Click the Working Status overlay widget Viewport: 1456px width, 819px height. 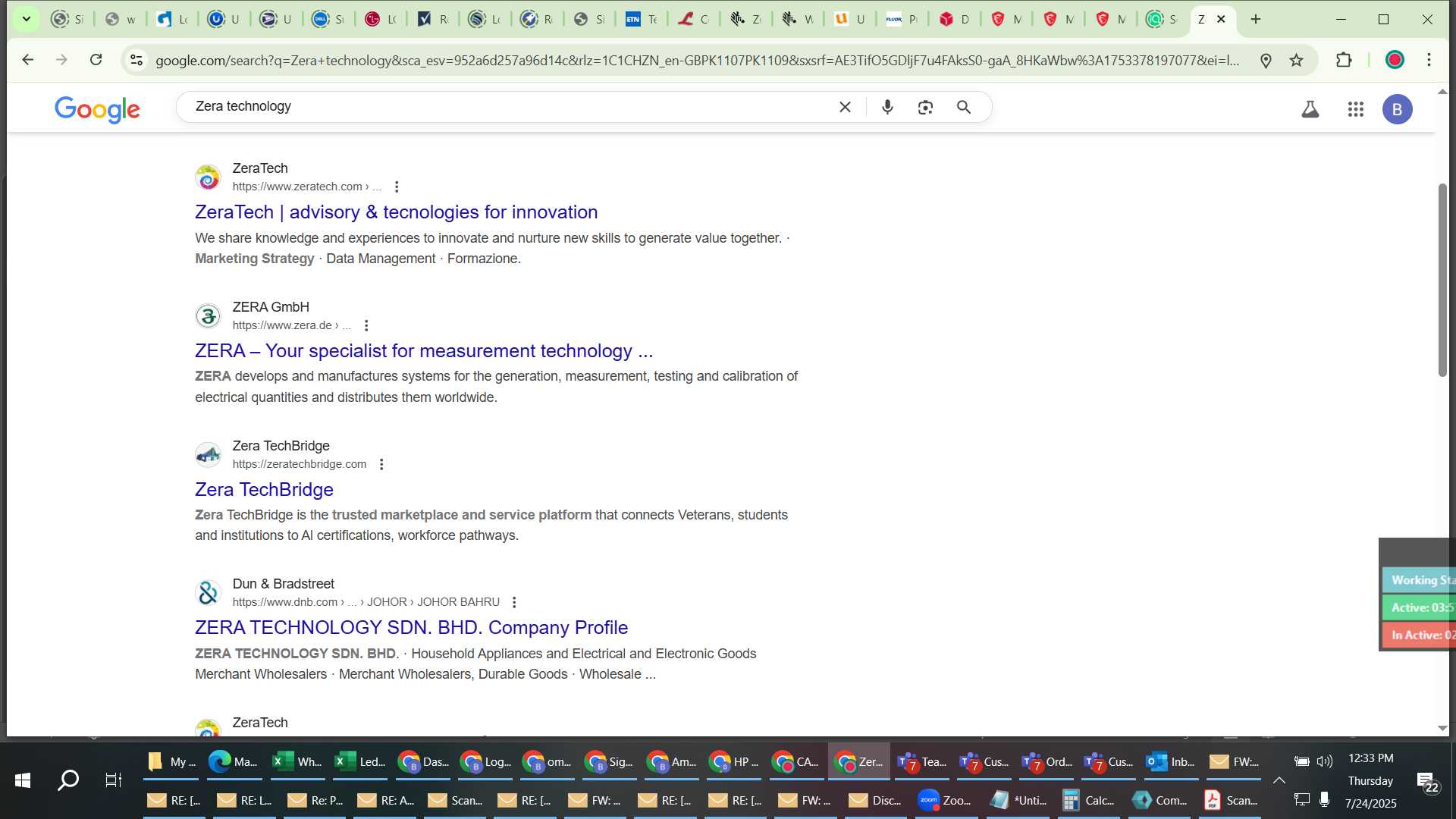tap(1417, 580)
